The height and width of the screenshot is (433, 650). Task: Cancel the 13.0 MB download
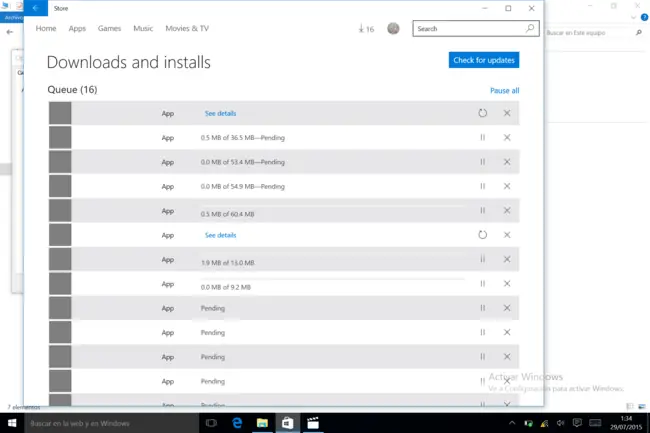(x=507, y=259)
